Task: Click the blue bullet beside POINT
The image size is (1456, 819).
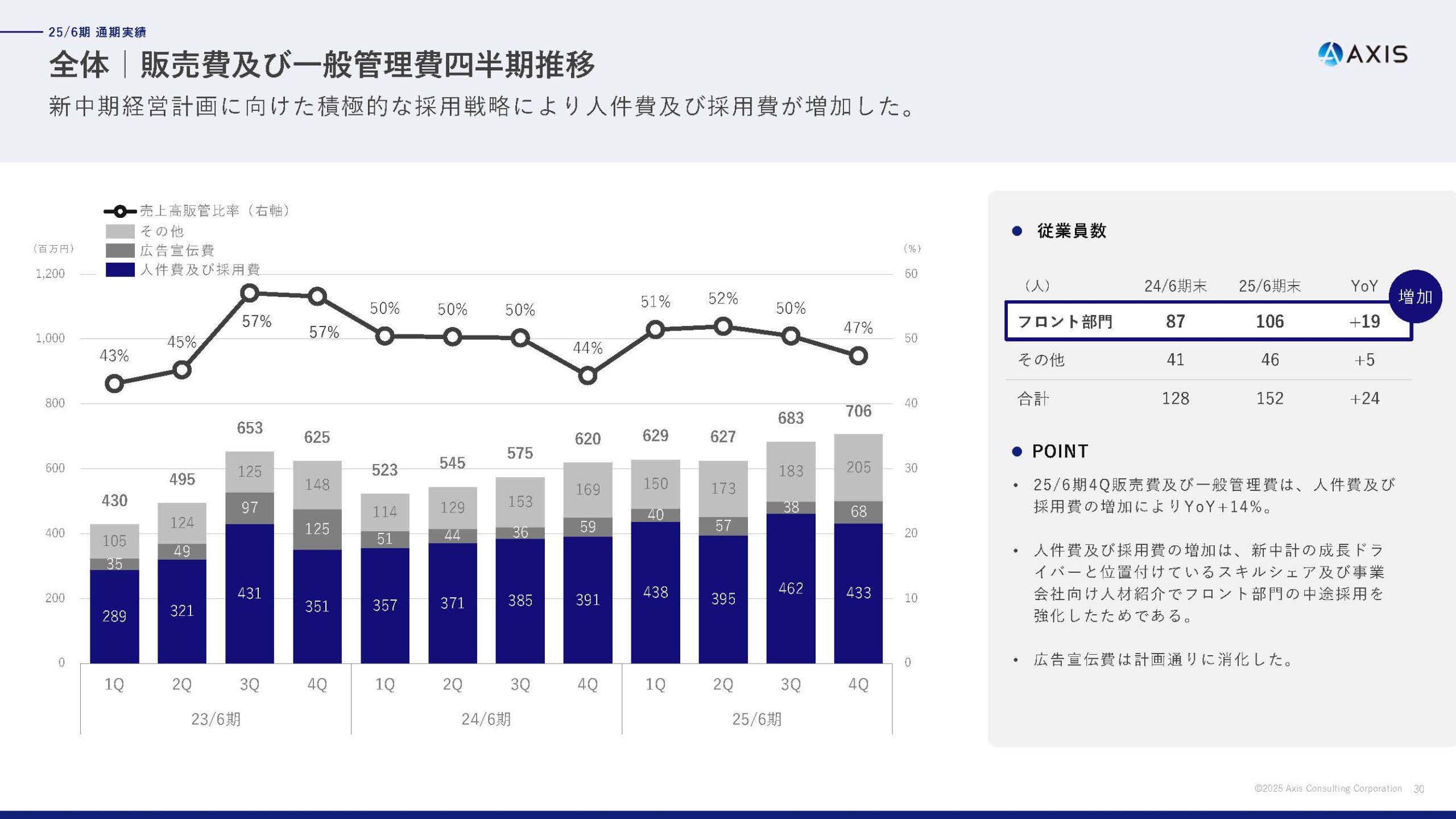Action: 1017,452
